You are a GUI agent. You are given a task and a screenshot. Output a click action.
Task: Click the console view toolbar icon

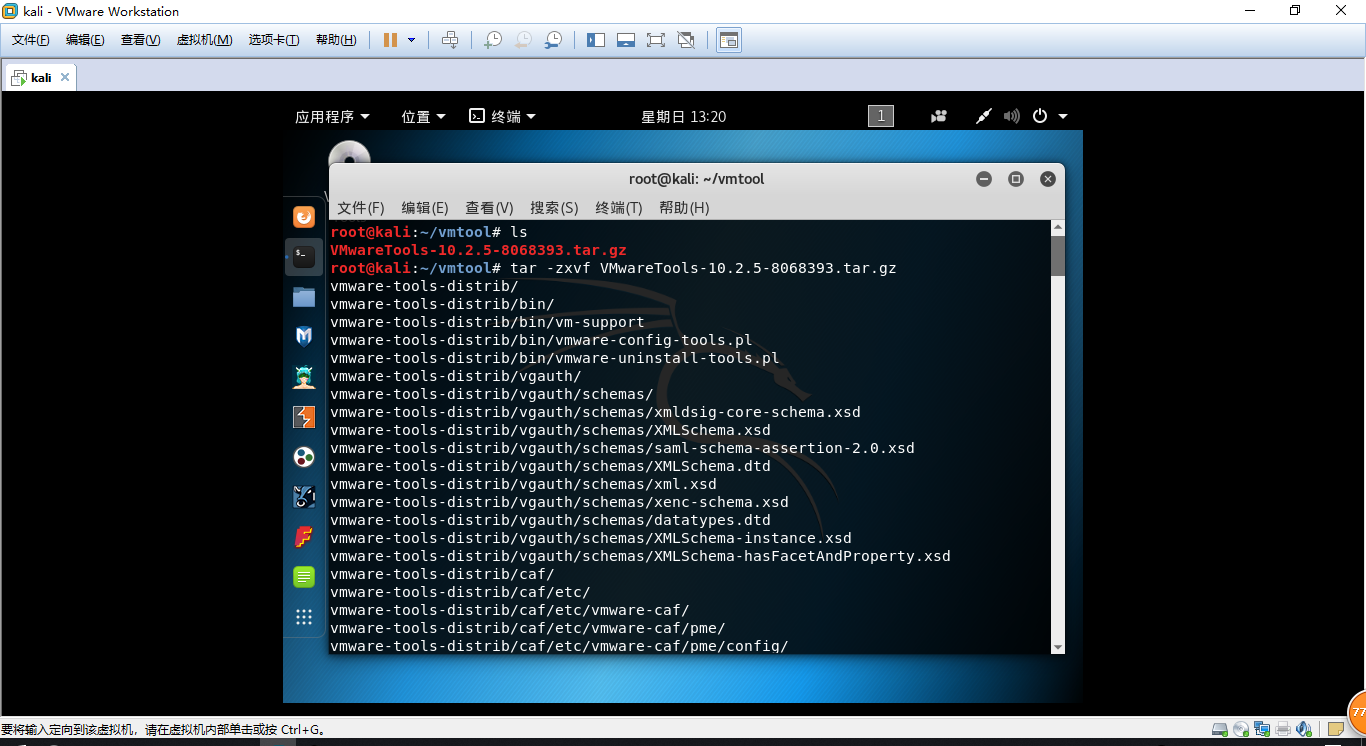[729, 40]
